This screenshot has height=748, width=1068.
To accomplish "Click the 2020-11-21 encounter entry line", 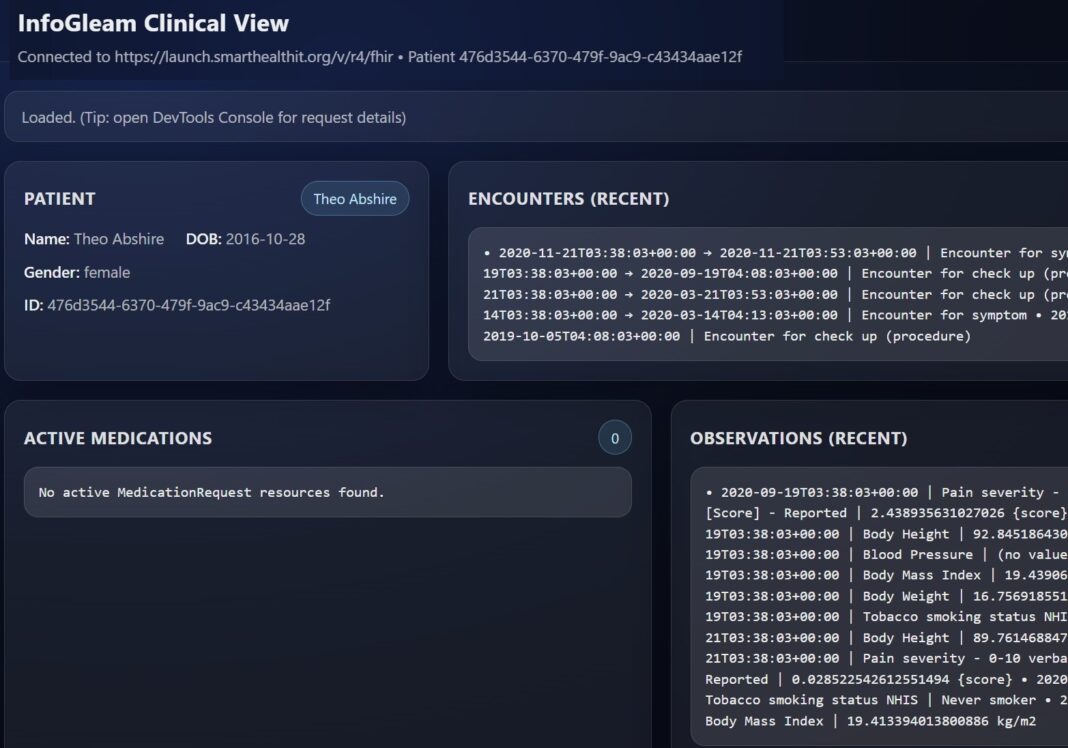I will 775,253.
